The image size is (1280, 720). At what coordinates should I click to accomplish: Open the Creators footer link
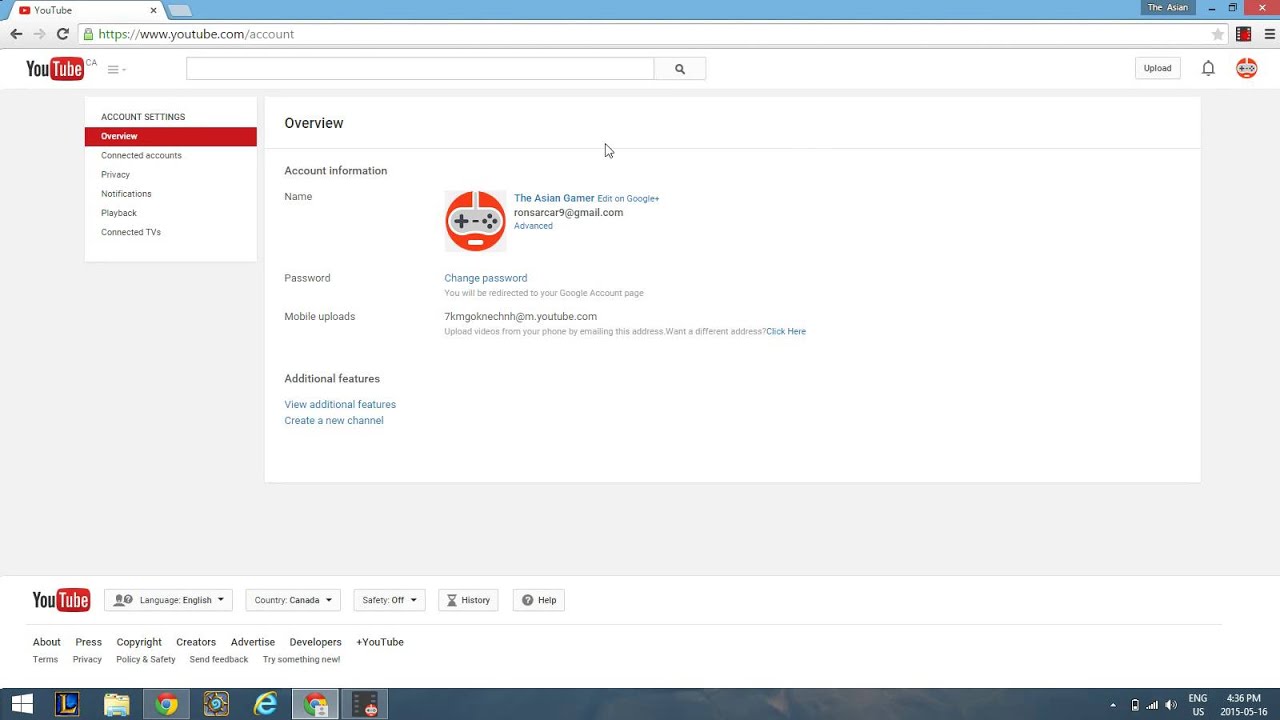pyautogui.click(x=196, y=642)
